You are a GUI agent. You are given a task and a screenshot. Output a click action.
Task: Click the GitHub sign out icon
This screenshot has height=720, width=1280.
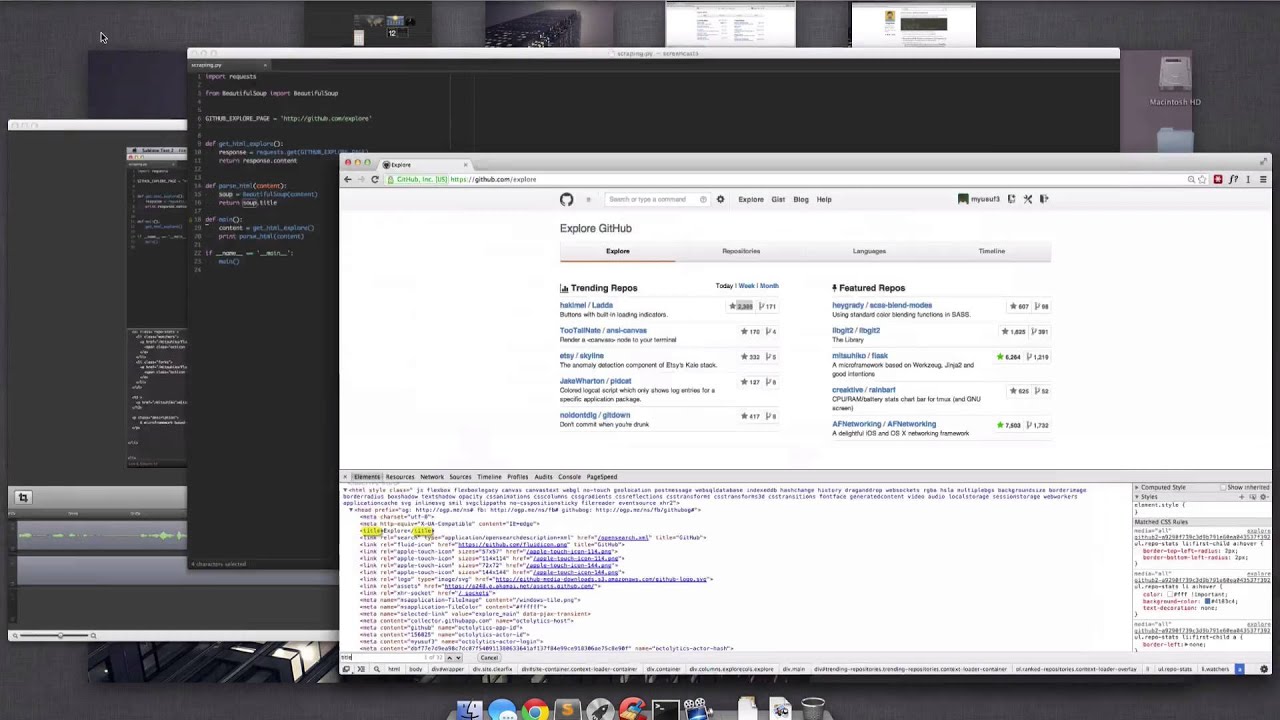click(x=1044, y=199)
